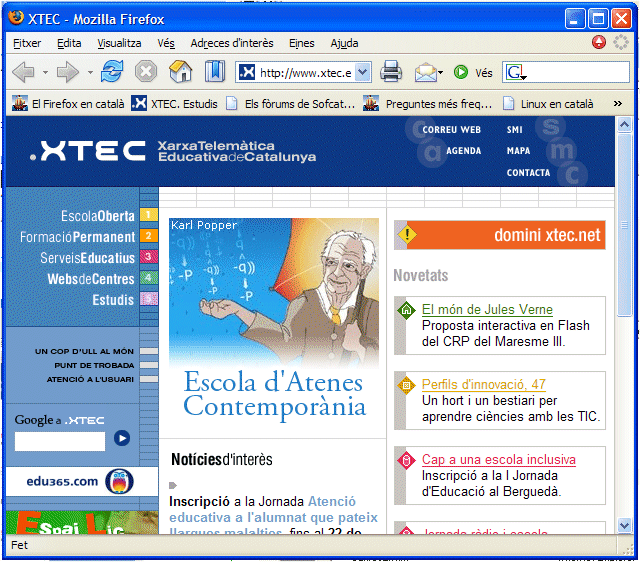Go to the Home page icon
640x562 pixels.
180,71
